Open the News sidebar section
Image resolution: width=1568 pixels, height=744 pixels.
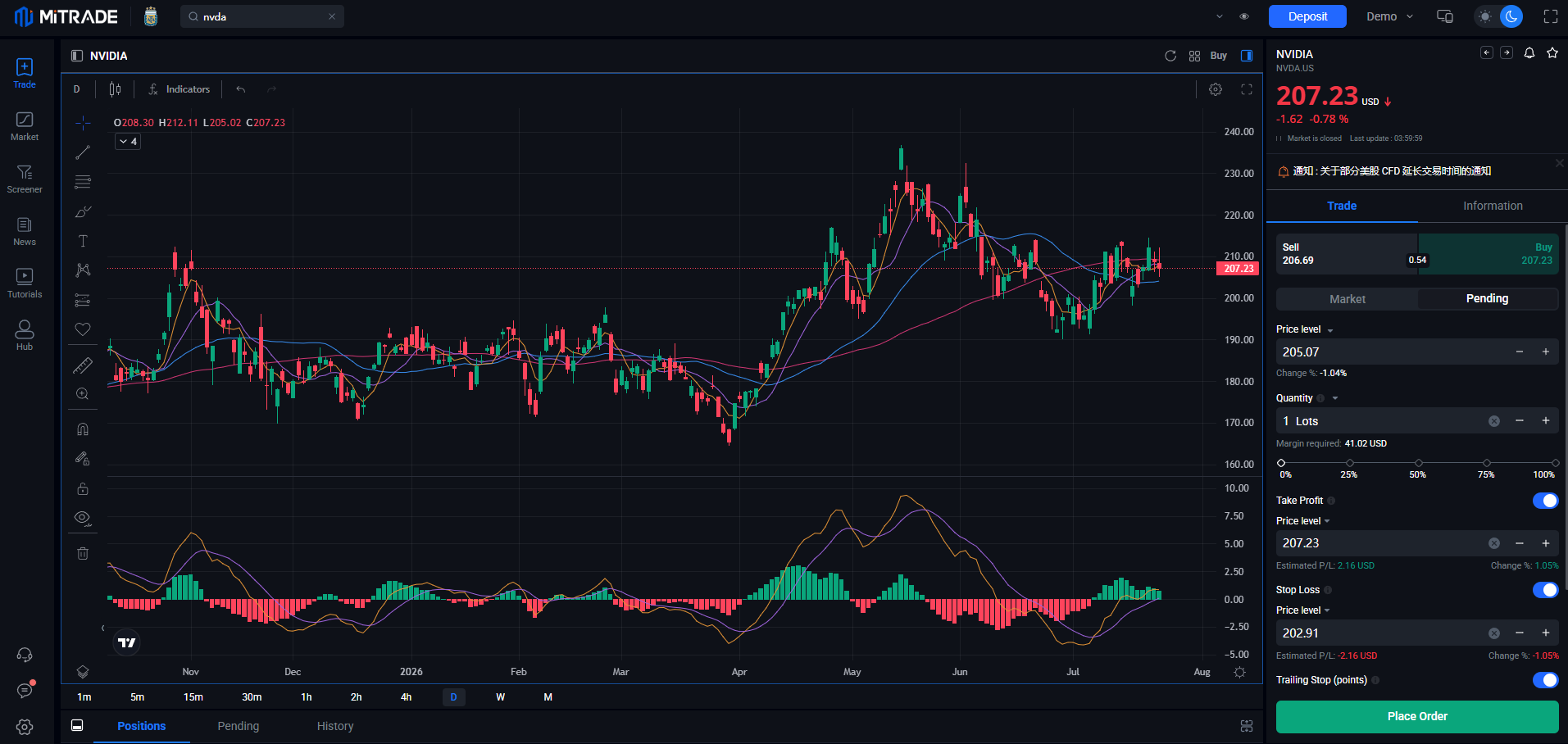click(x=25, y=231)
